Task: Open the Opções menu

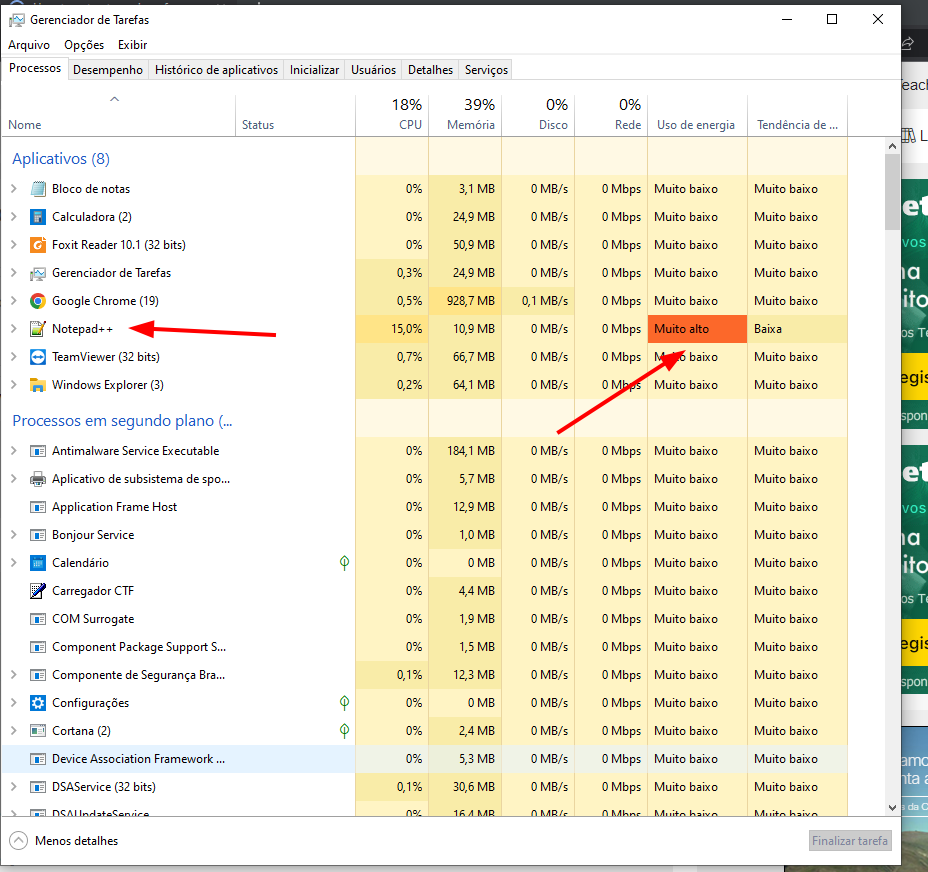Action: click(x=84, y=45)
